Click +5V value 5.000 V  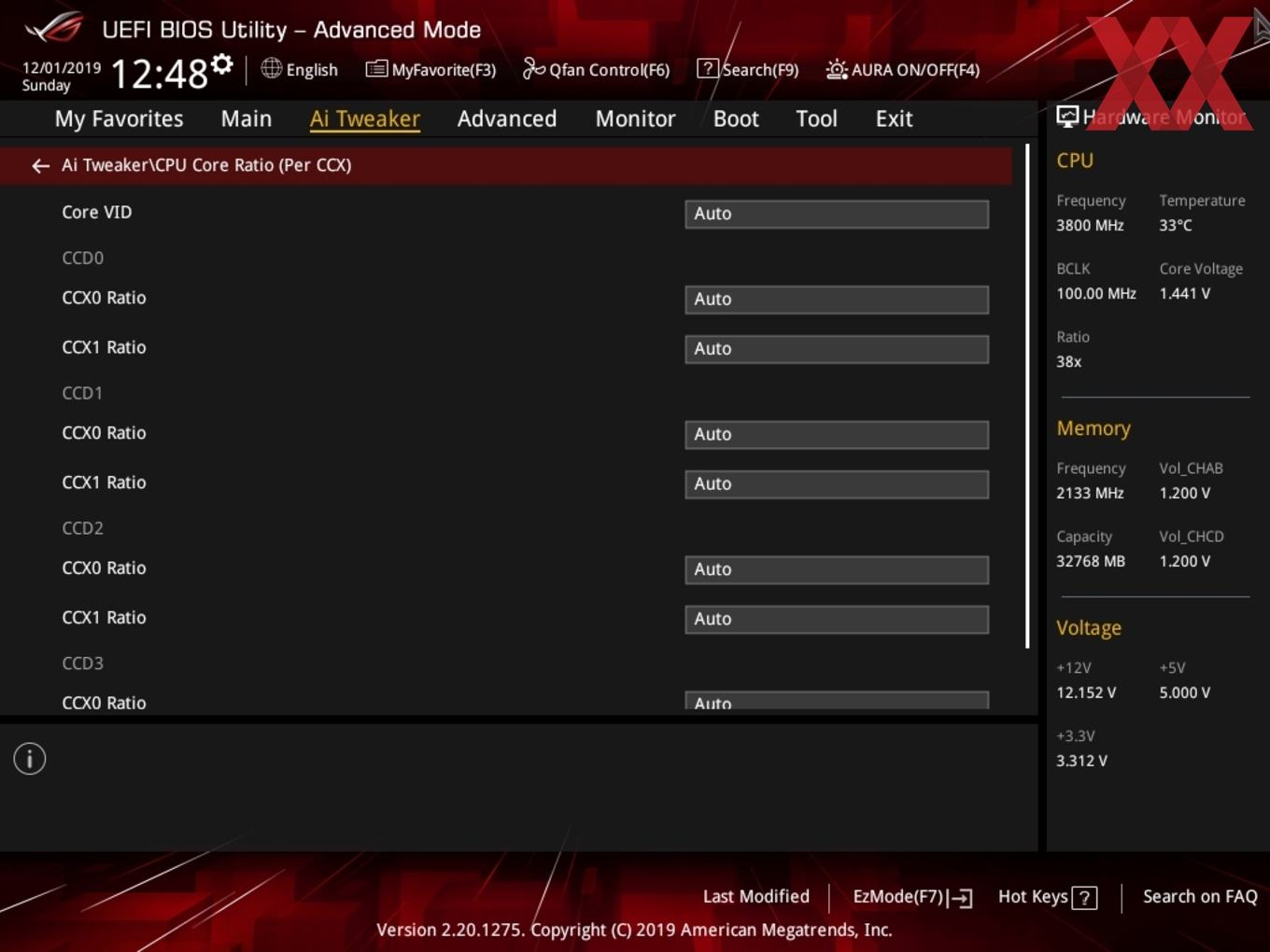pos(1185,693)
